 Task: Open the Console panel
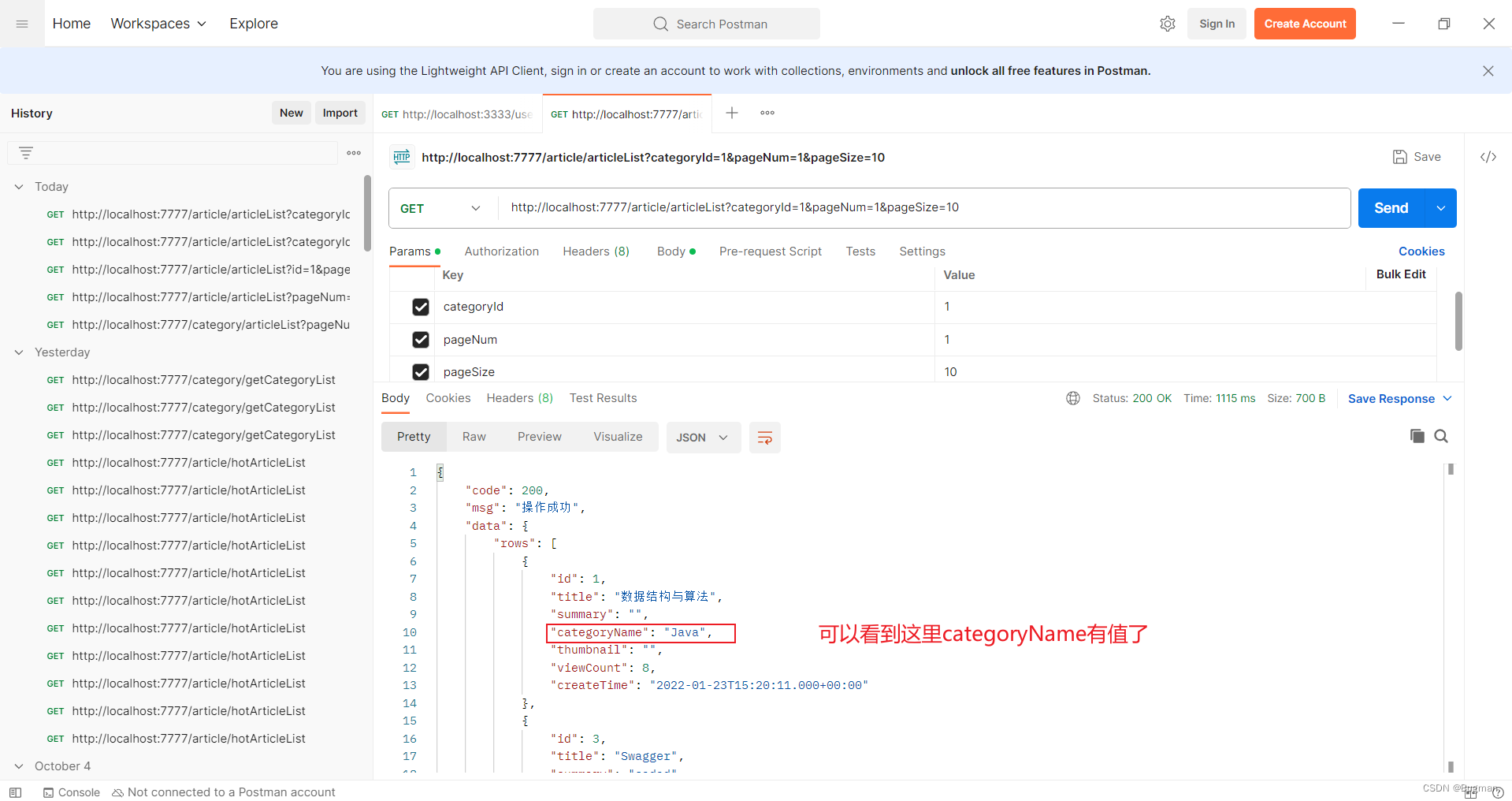(72, 792)
